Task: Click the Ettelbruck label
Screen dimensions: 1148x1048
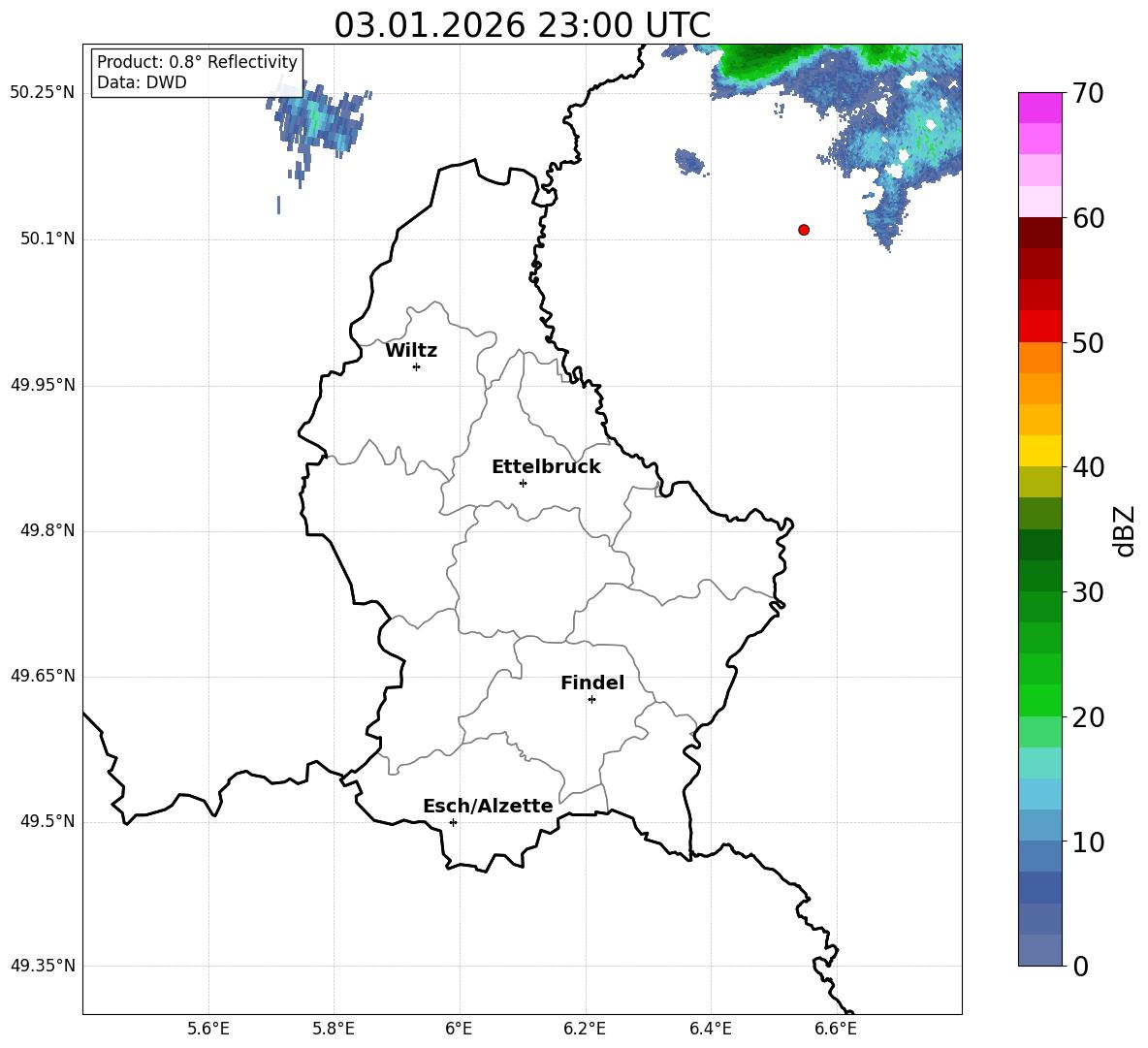Action: (x=546, y=467)
